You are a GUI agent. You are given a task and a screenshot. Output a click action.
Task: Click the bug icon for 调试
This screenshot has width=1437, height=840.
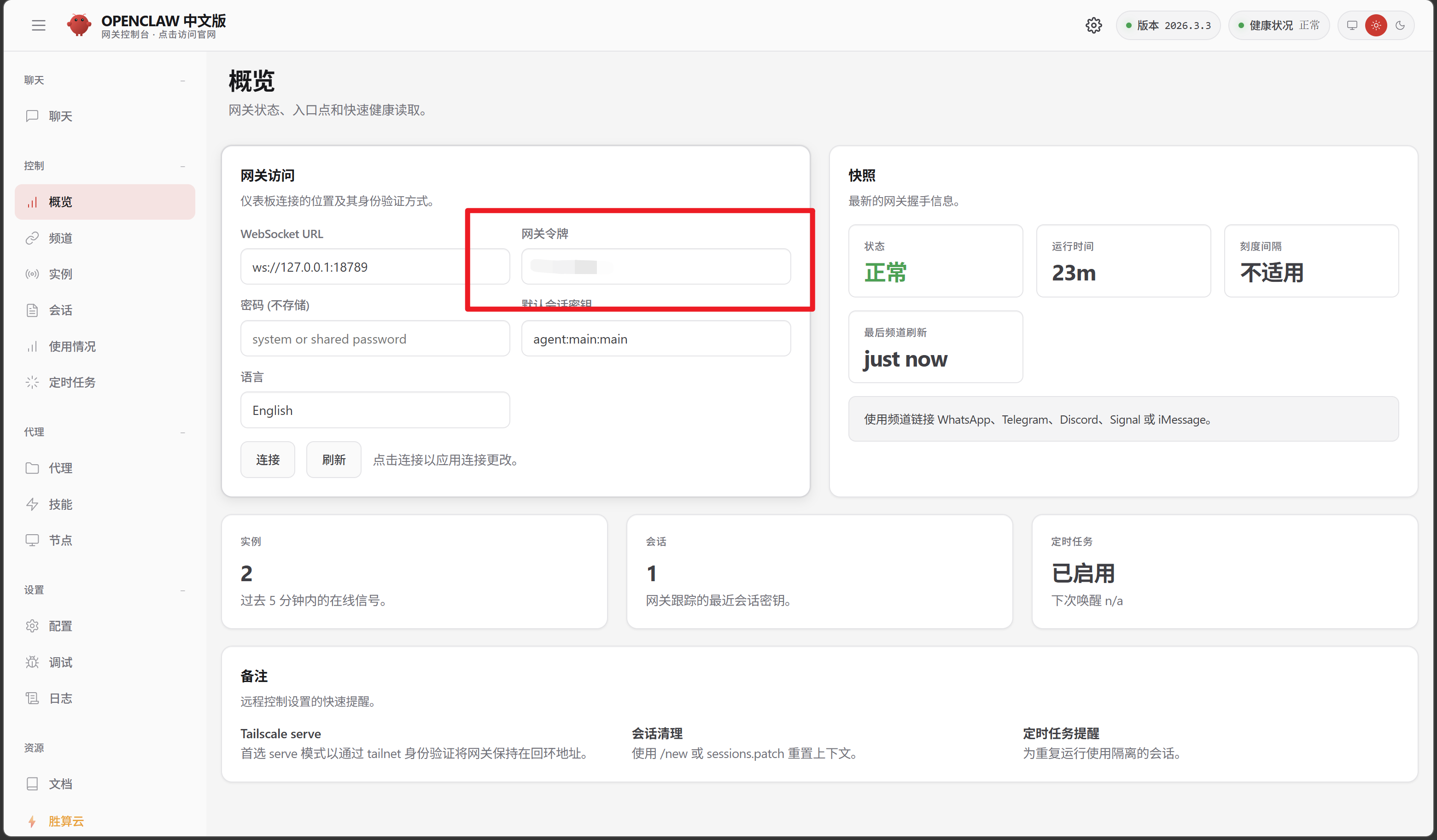pyautogui.click(x=32, y=662)
